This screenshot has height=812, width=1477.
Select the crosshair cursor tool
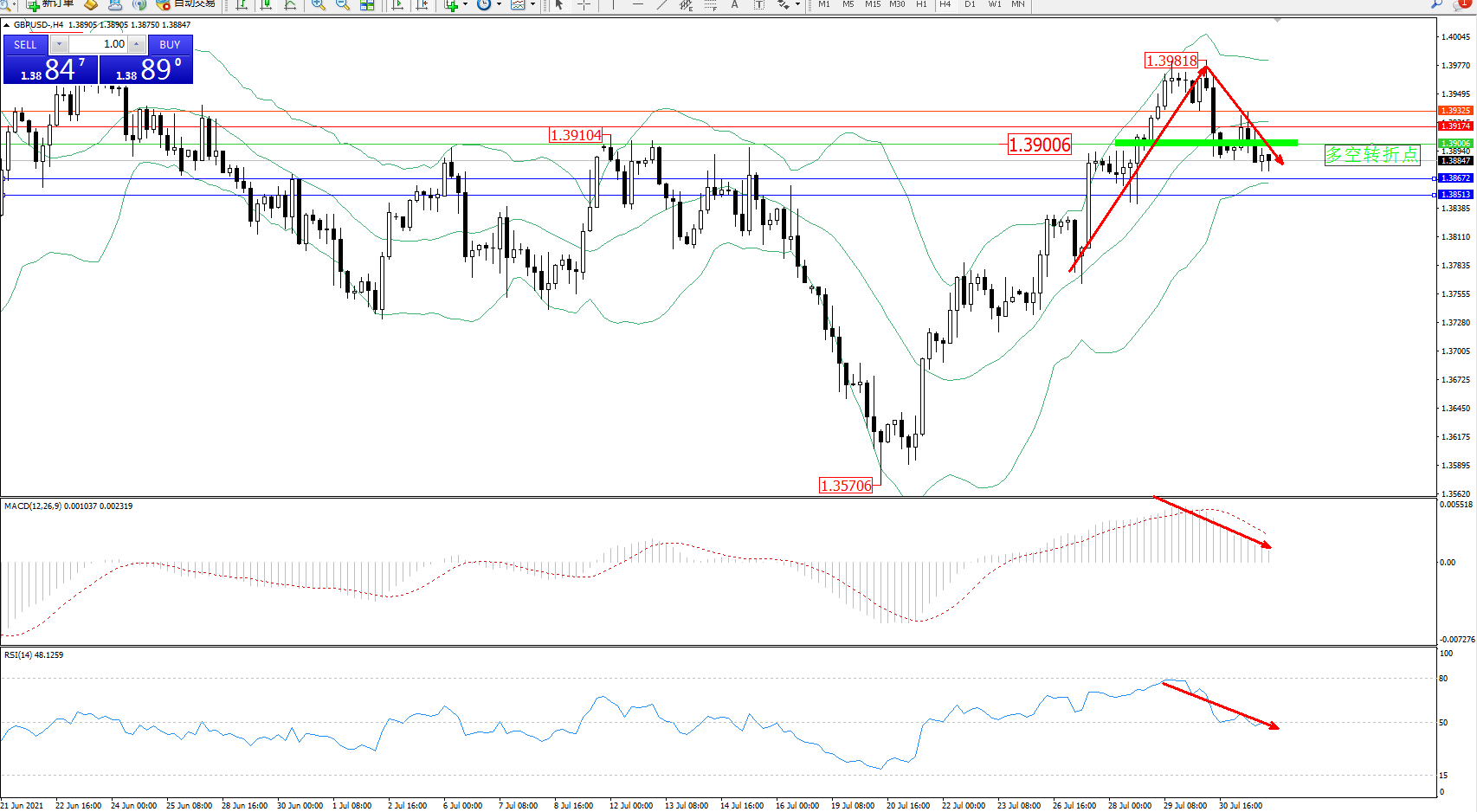click(x=584, y=4)
